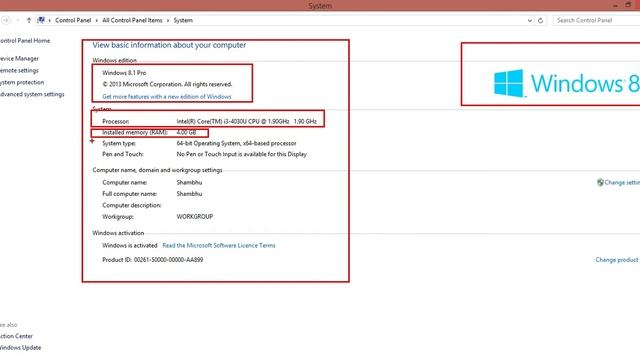Click the View basic information heading

tap(169, 45)
